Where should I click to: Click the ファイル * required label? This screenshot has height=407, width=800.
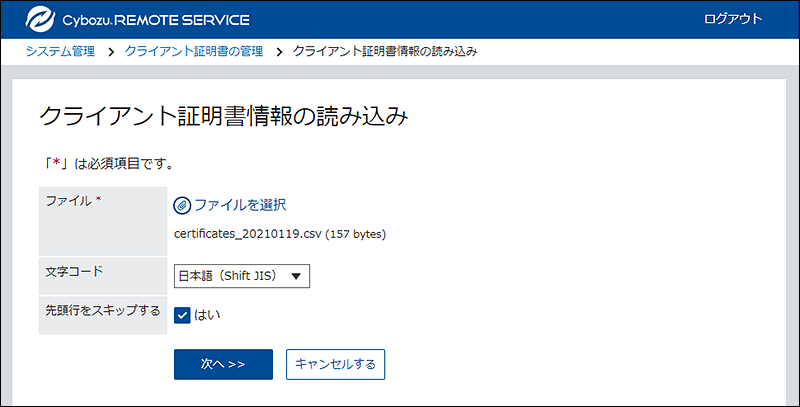click(x=73, y=201)
